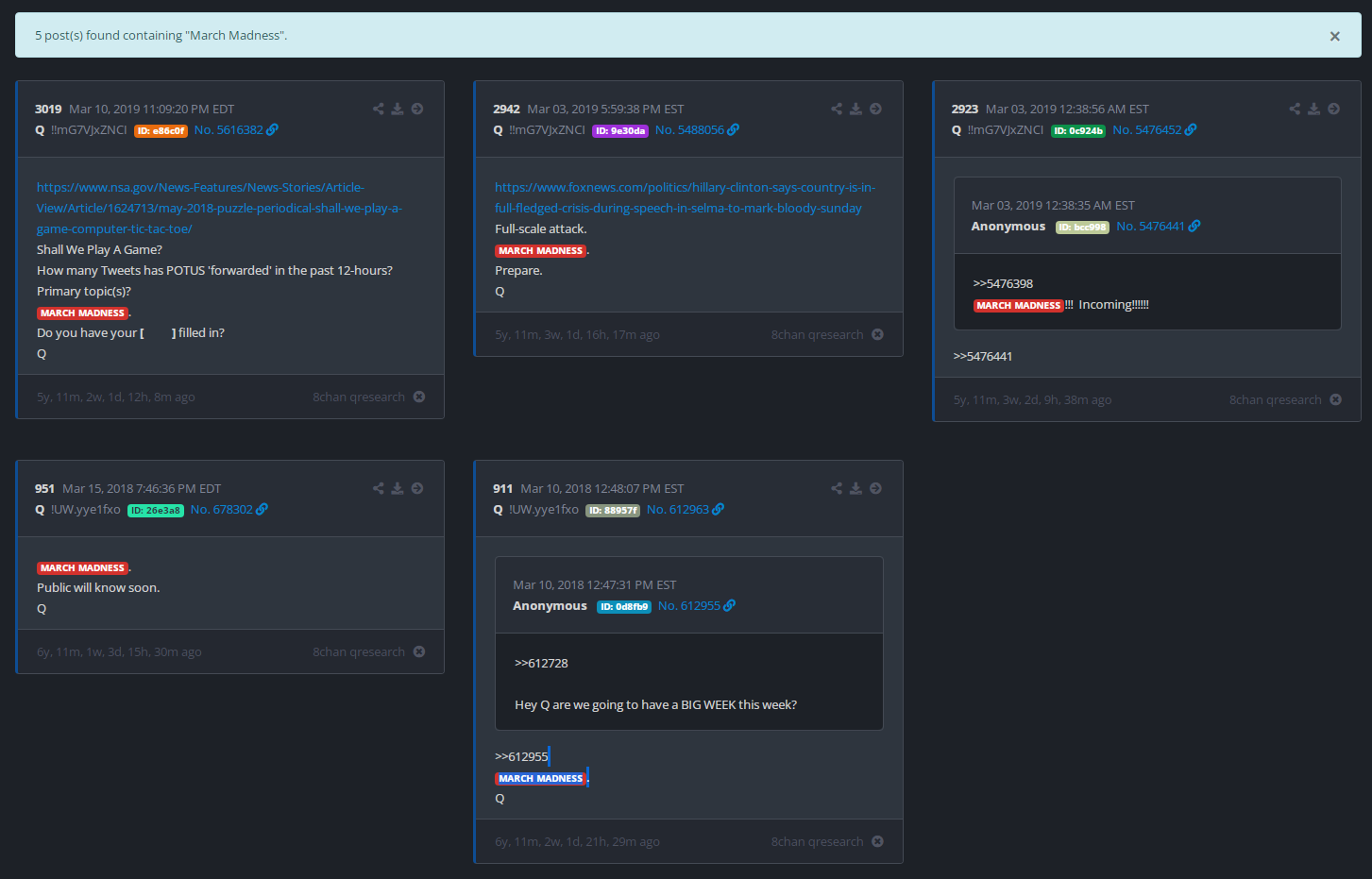
Task: Click circled-x icon in post 2923 footer
Action: 1335,399
